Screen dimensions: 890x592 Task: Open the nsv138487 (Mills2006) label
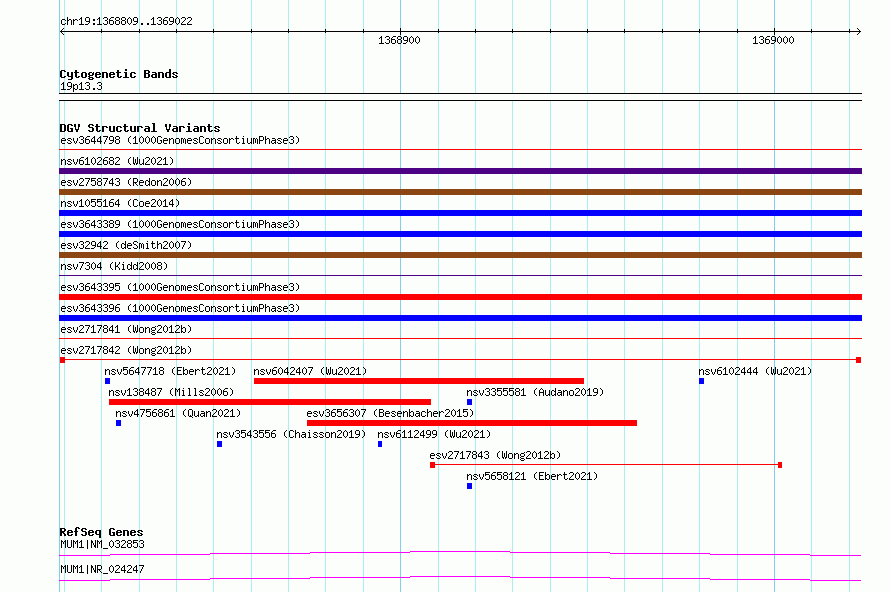(171, 392)
